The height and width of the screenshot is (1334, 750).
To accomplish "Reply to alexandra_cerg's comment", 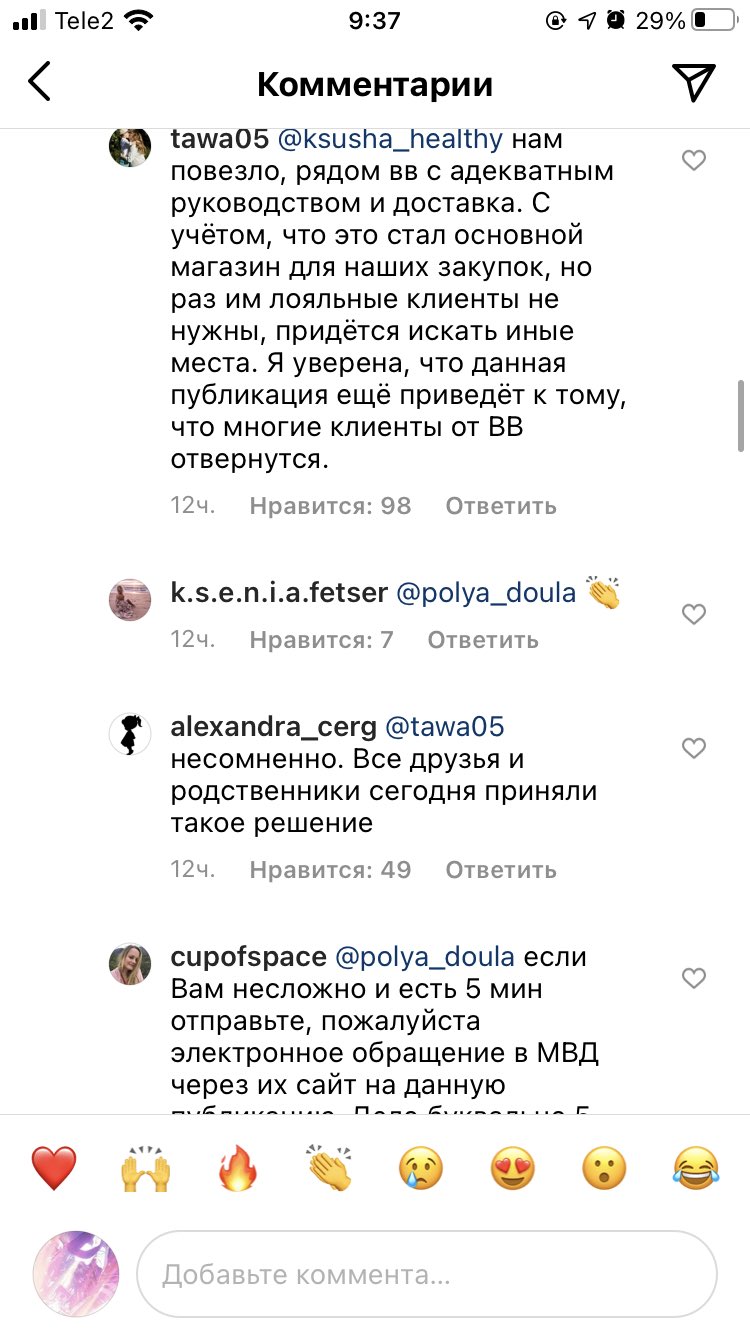I will click(x=500, y=870).
